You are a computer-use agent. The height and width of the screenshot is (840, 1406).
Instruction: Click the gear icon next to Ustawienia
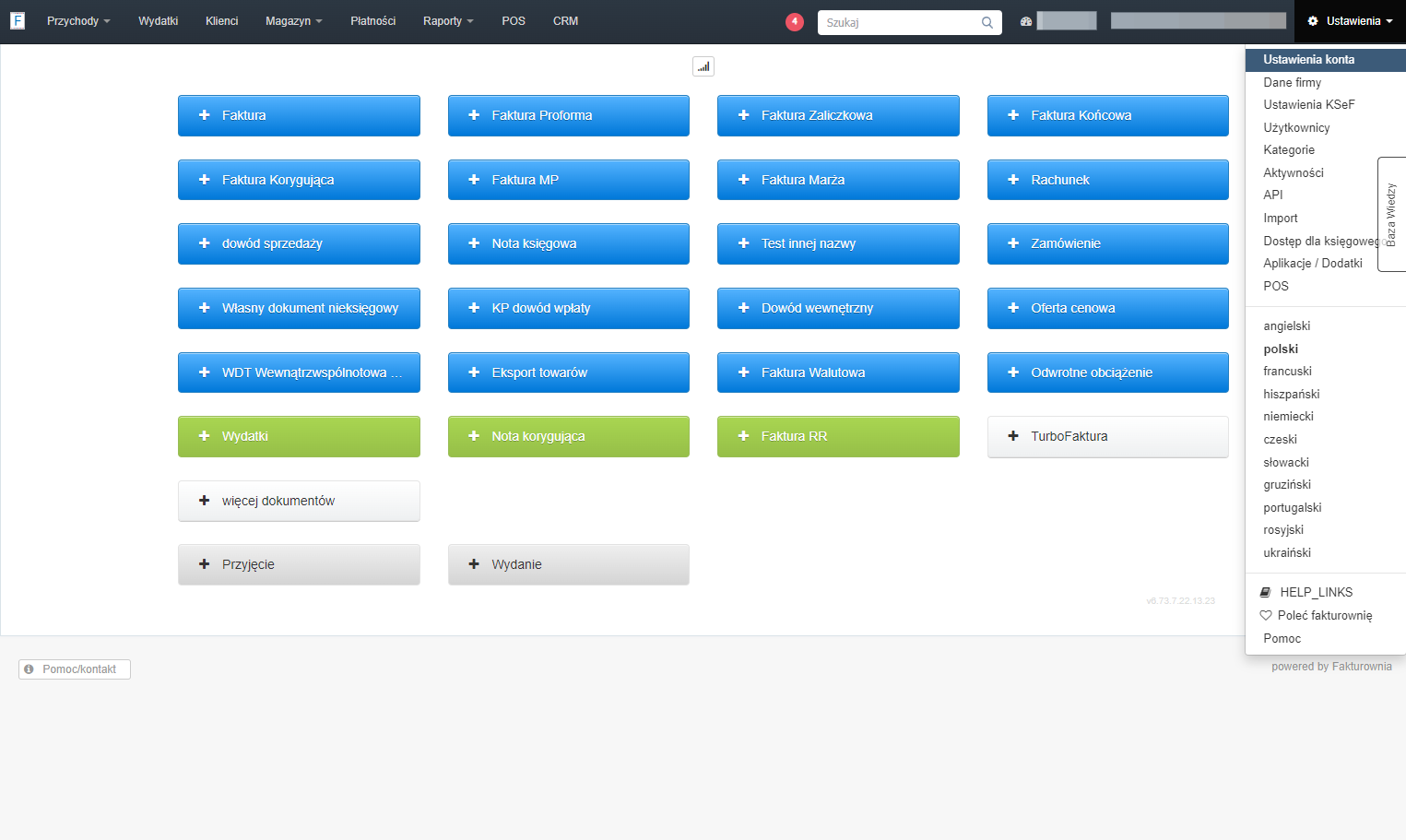coord(1313,21)
